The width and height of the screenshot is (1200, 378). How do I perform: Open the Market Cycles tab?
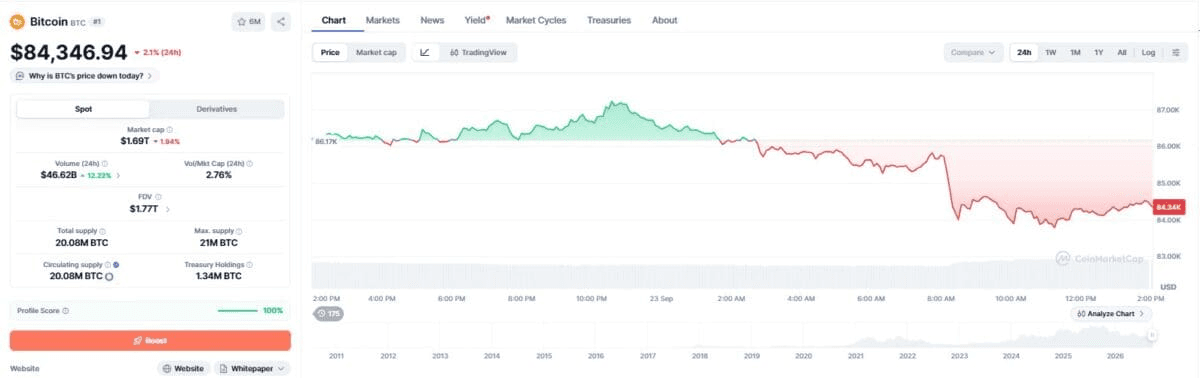coord(535,20)
